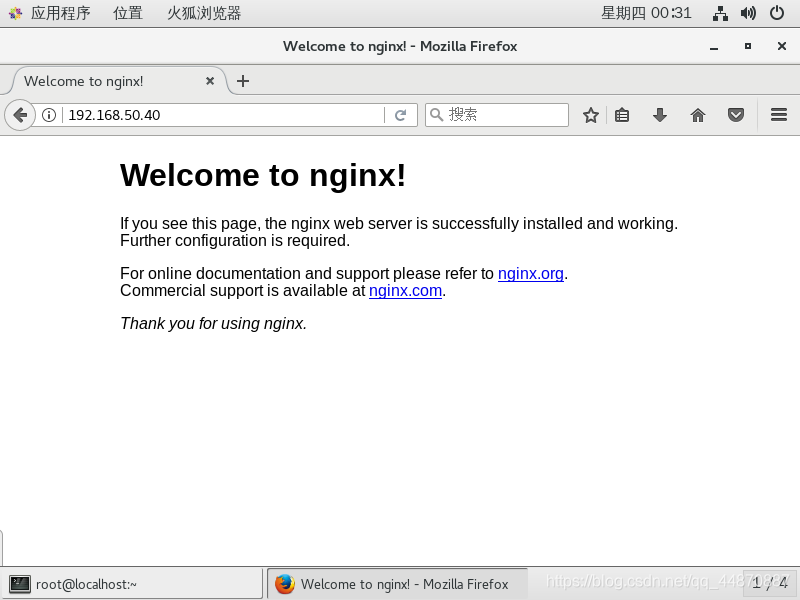Open a new tab with plus button

click(243, 81)
